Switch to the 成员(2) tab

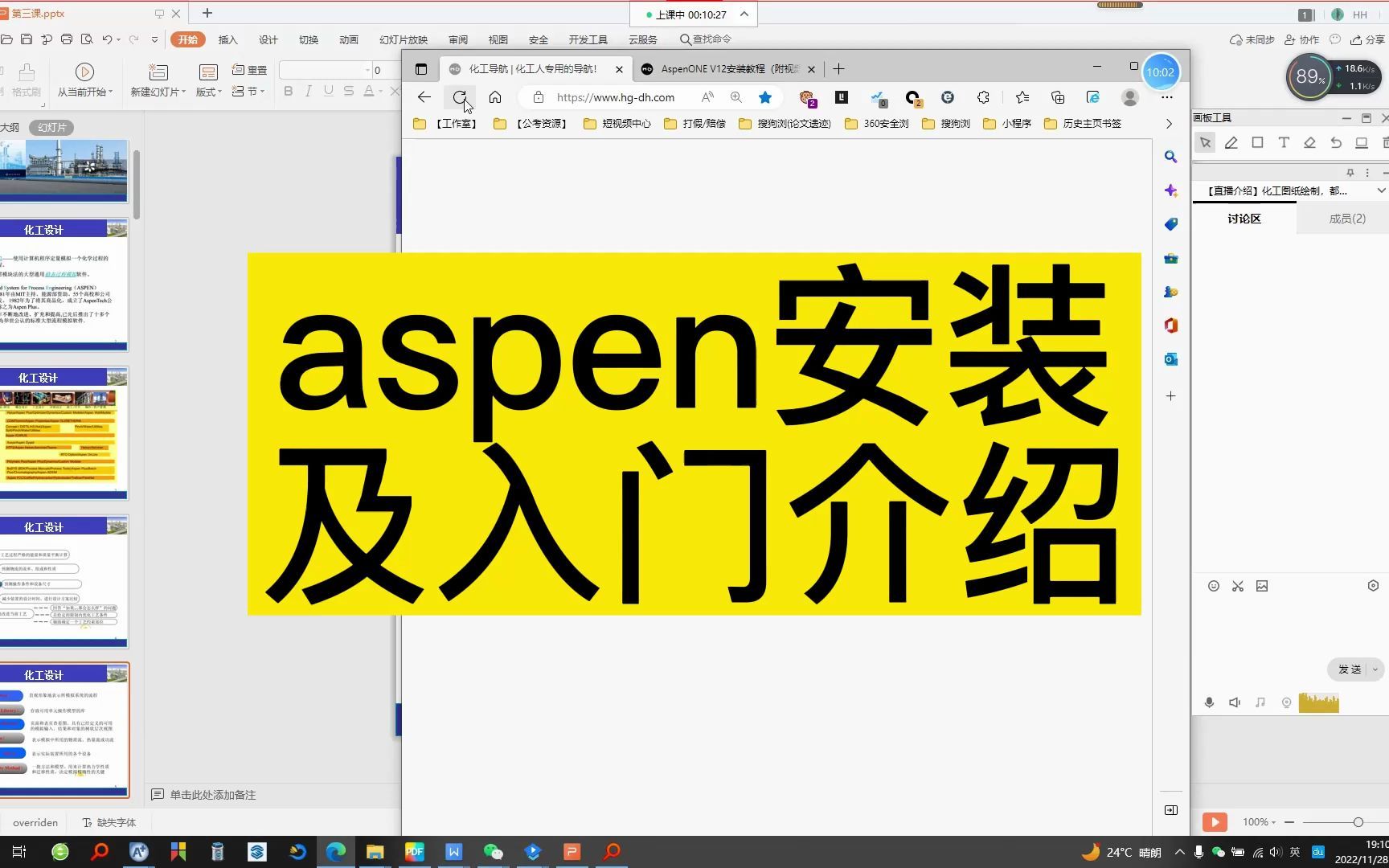pos(1347,218)
